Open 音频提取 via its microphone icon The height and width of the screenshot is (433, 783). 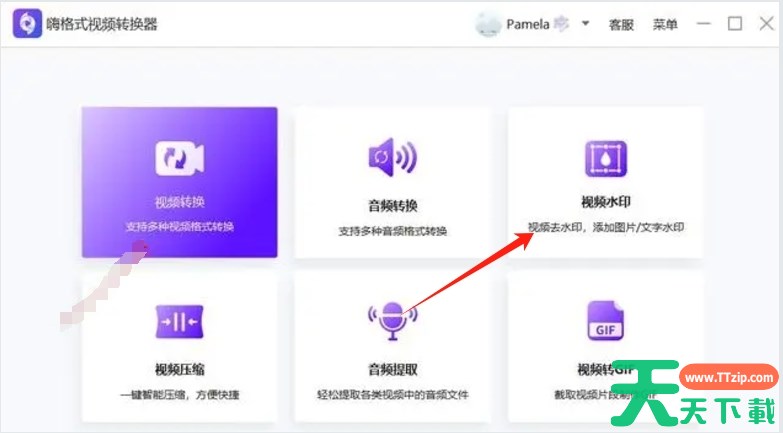point(392,320)
